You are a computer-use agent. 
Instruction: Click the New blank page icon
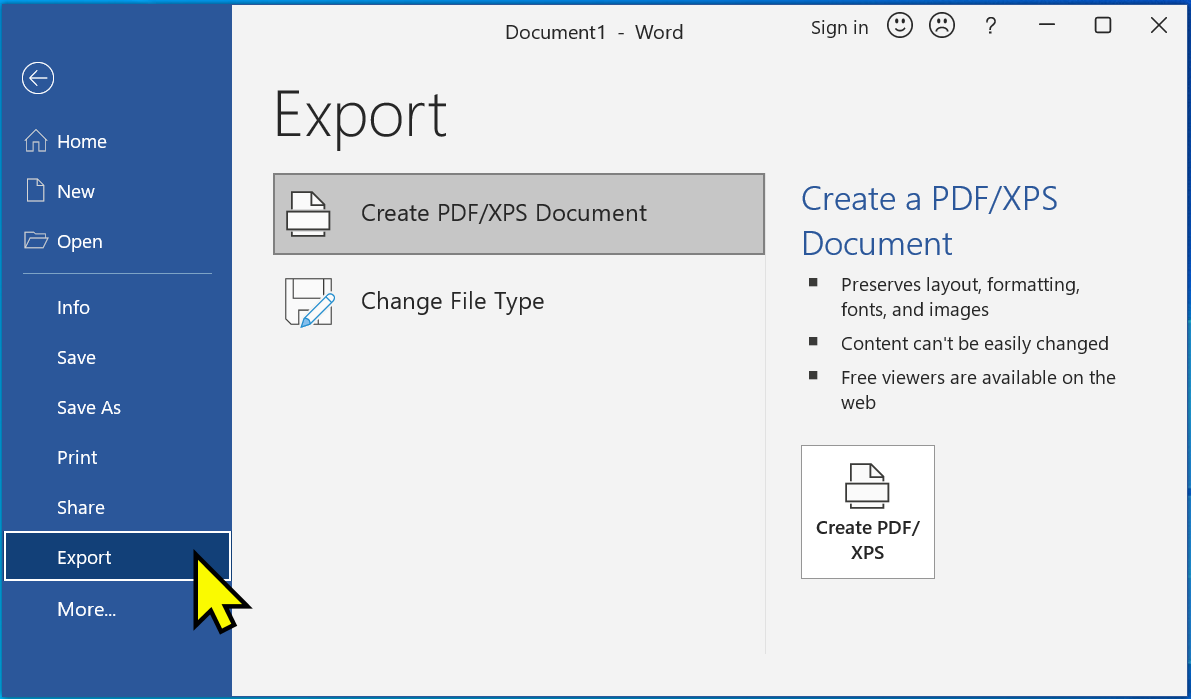pyautogui.click(x=36, y=191)
